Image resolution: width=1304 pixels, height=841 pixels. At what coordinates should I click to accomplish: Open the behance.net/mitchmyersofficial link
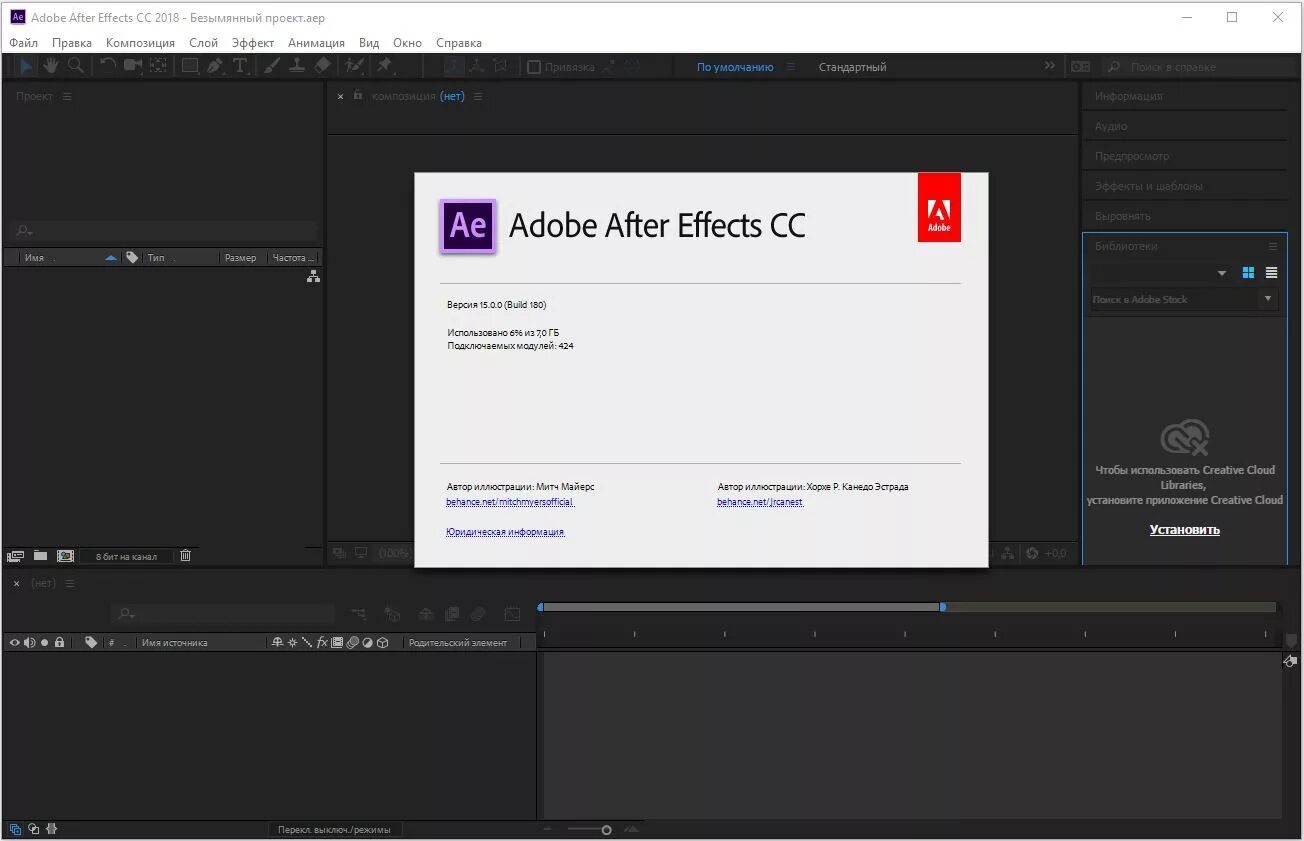[x=510, y=502]
